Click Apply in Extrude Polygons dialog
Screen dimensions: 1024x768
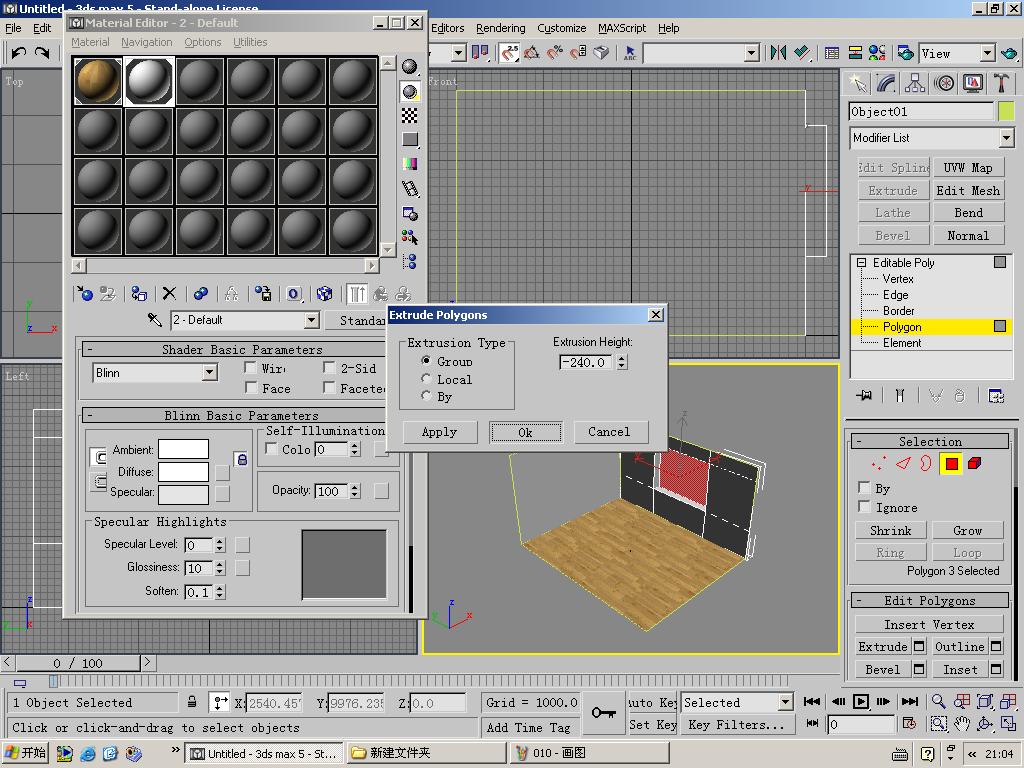[x=439, y=432]
